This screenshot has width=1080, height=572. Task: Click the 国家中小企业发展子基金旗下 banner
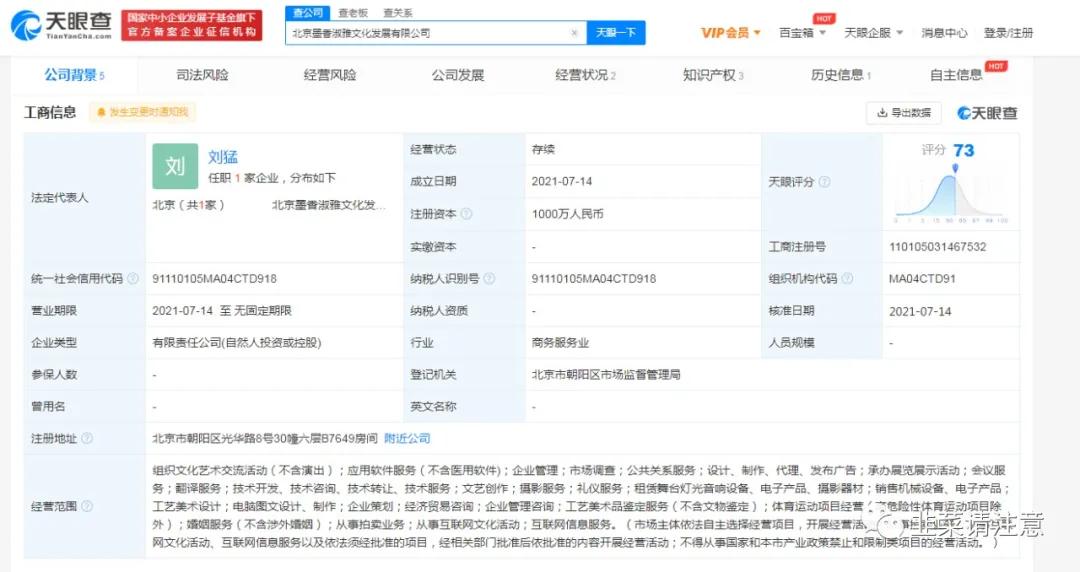coord(191,25)
